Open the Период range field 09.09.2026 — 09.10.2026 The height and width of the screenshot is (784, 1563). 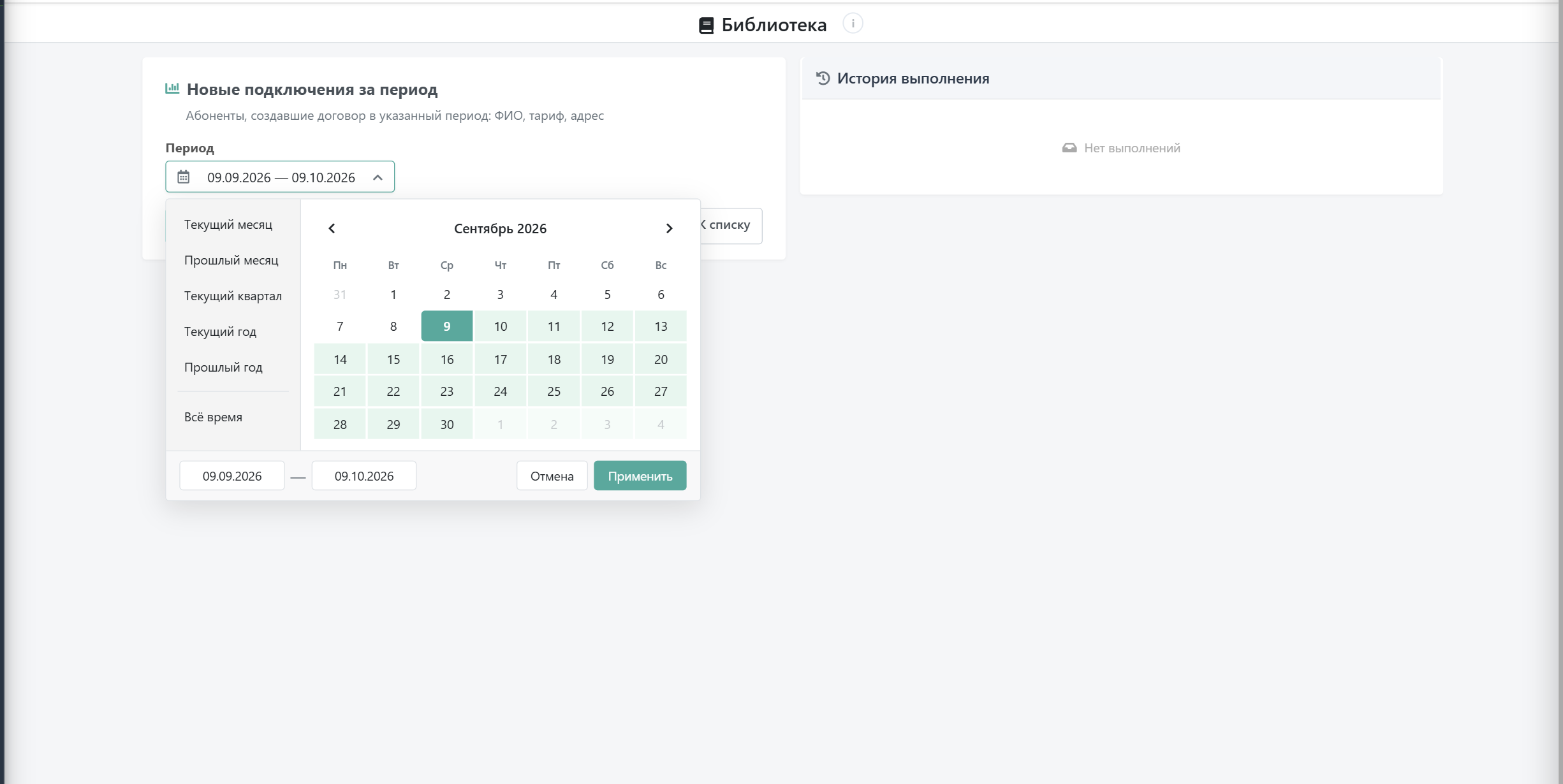click(x=280, y=177)
